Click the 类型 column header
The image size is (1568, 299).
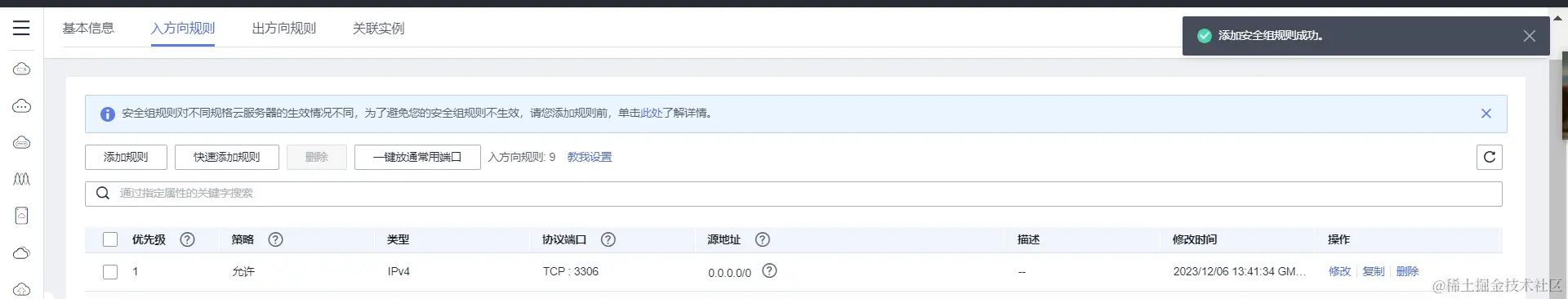pyautogui.click(x=399, y=239)
